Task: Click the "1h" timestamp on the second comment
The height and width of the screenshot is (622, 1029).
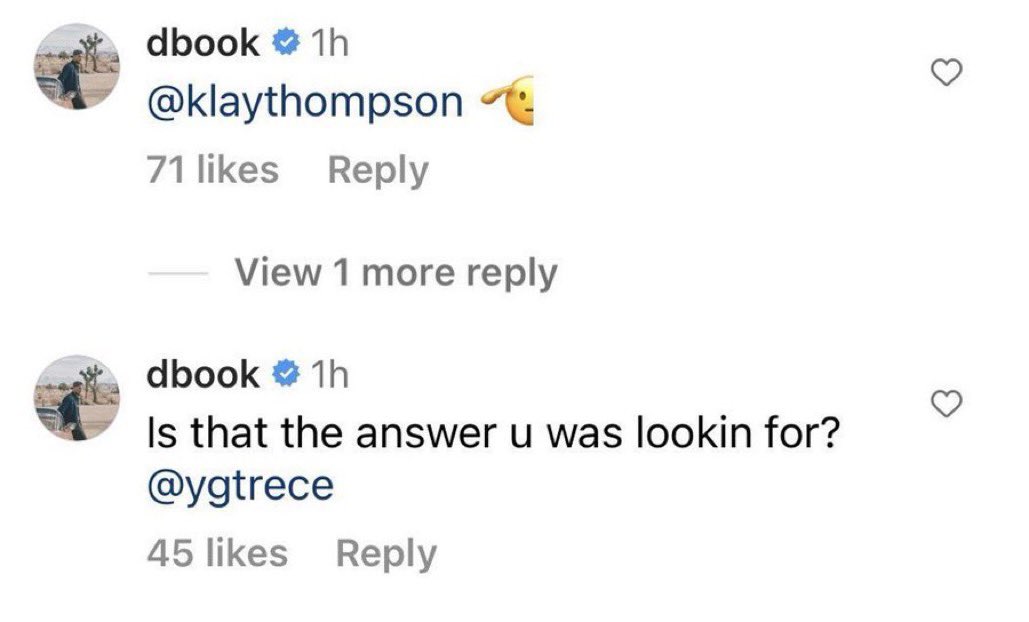Action: (x=329, y=375)
